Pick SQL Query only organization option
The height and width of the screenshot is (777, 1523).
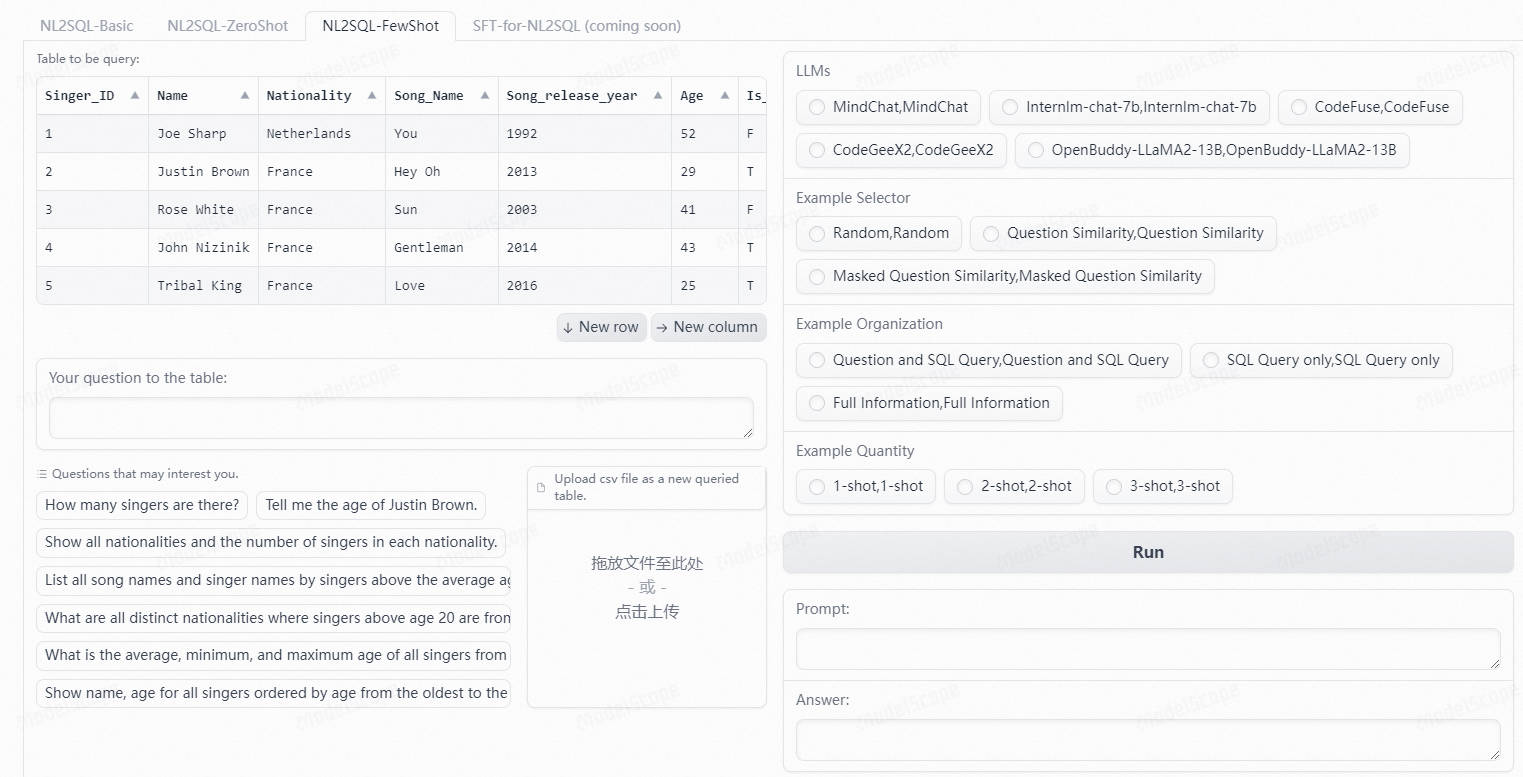pos(1211,360)
